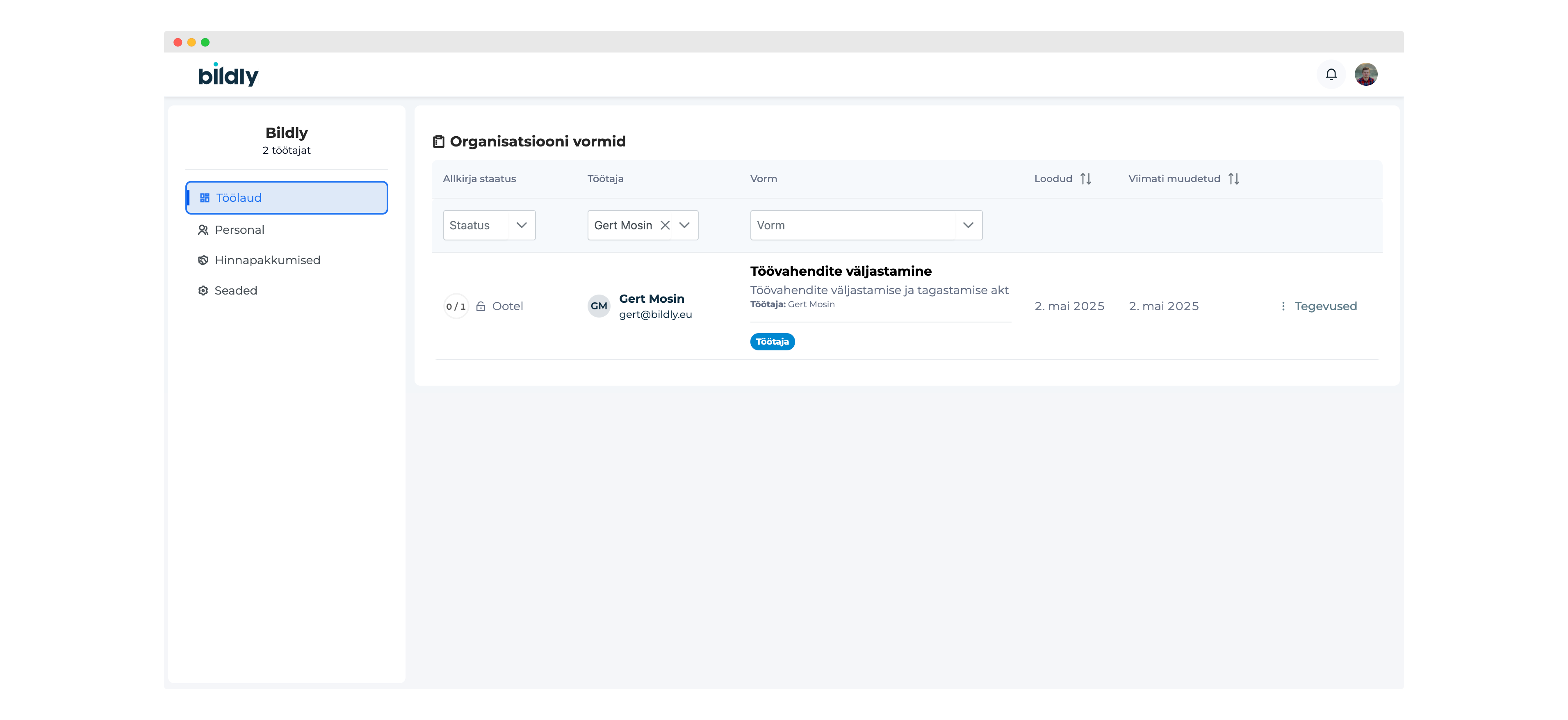The width and height of the screenshot is (1568, 720).
Task: Click the clipboard icon by heading
Action: coord(438,141)
